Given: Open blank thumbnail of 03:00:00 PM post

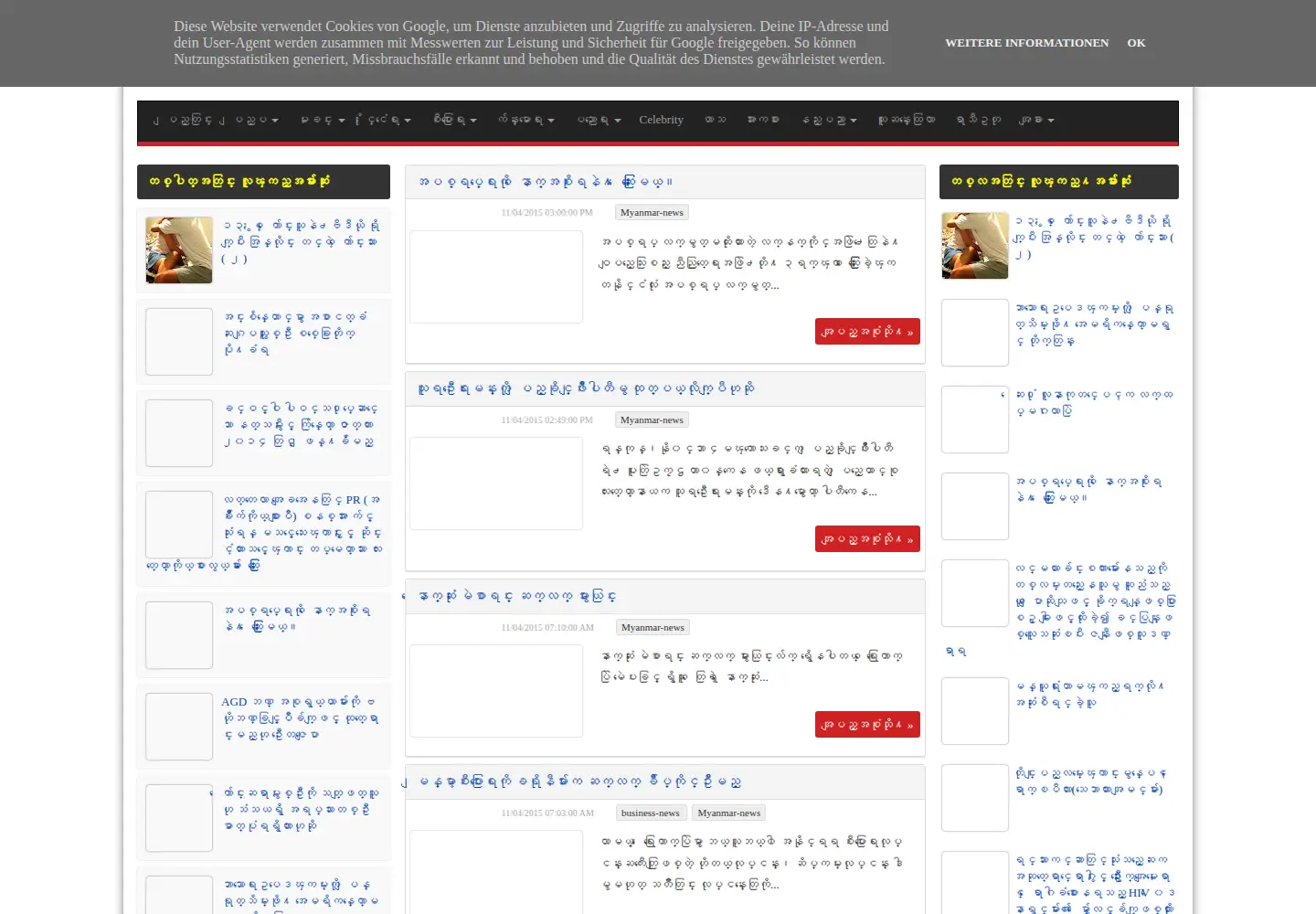Looking at the screenshot, I should click(496, 277).
